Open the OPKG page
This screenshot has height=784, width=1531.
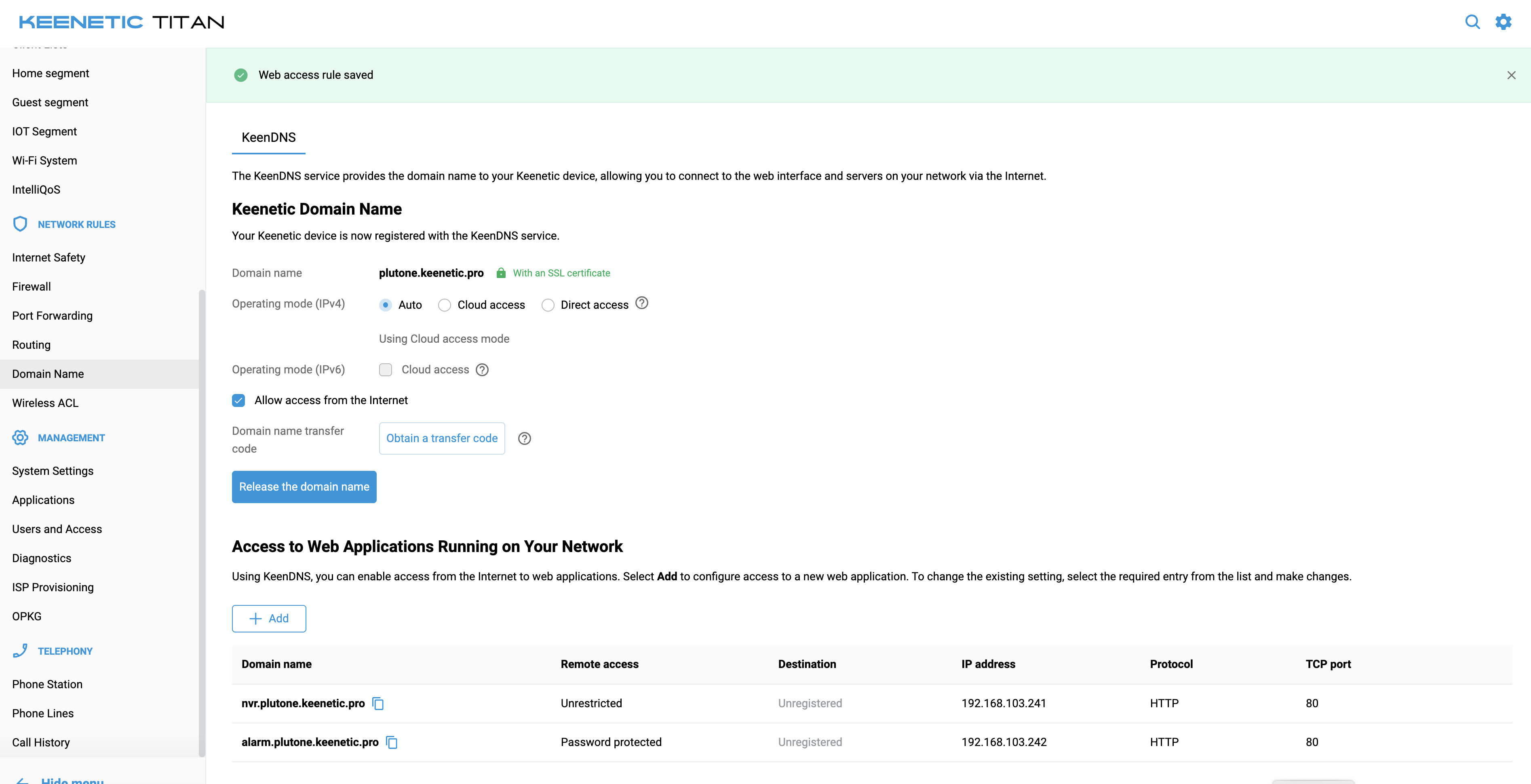click(27, 616)
